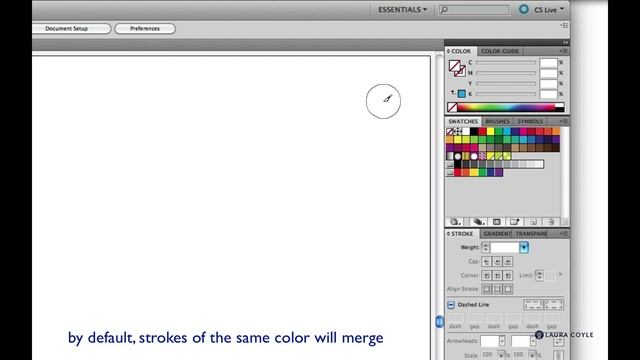This screenshot has height=360, width=640.
Task: Click the stroke Weight stepper arrows
Action: (x=485, y=247)
